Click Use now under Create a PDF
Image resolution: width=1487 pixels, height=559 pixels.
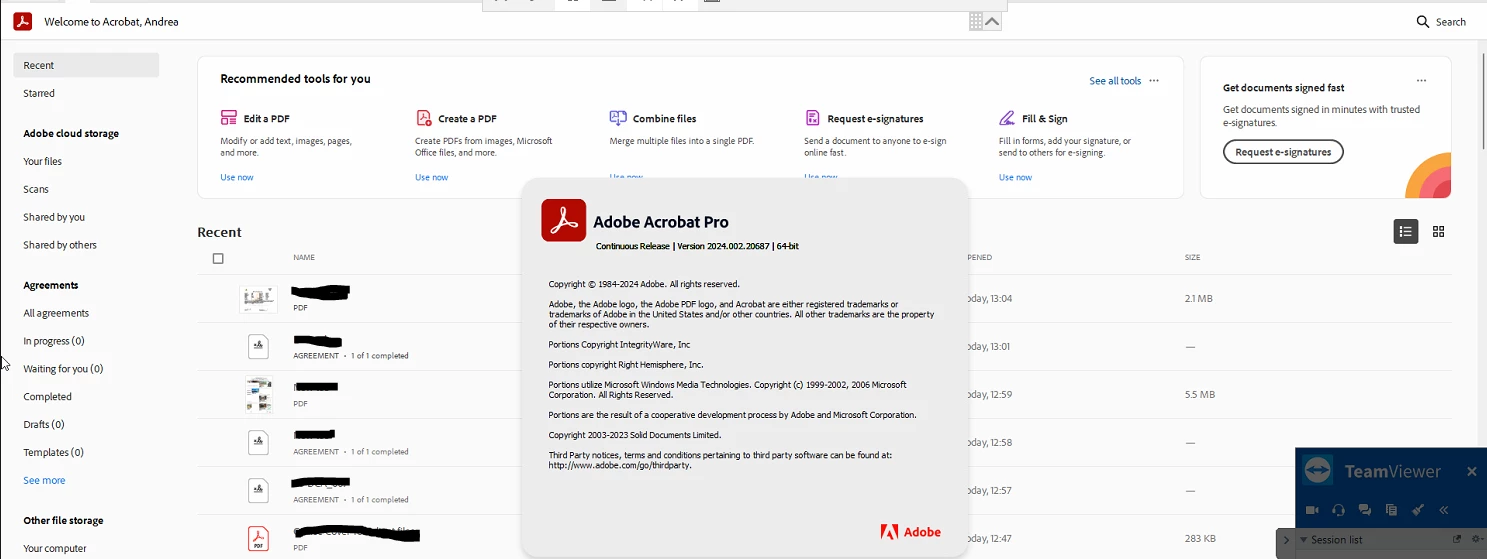(432, 177)
